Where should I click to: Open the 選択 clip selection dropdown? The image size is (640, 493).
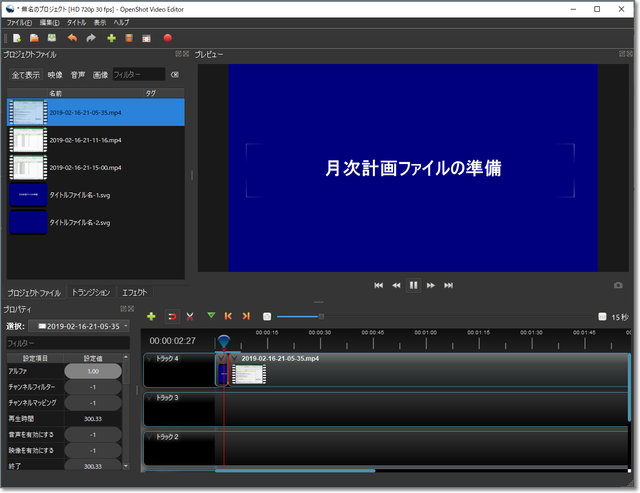(82, 326)
